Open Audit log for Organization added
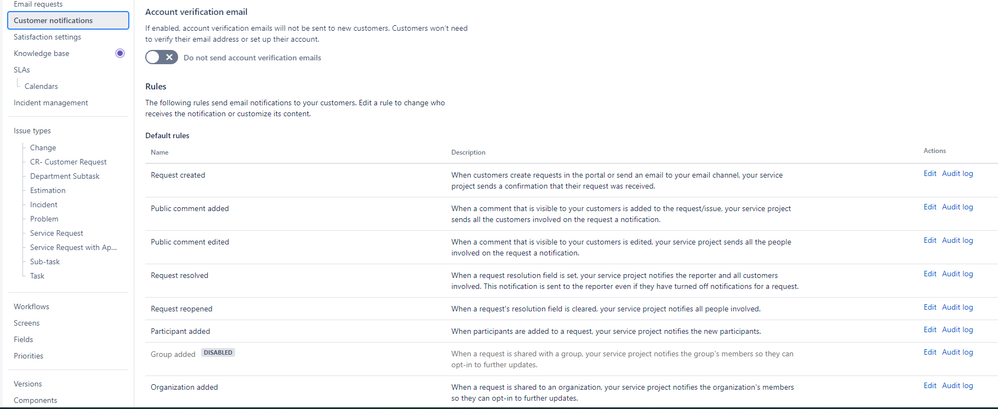 pyautogui.click(x=957, y=385)
